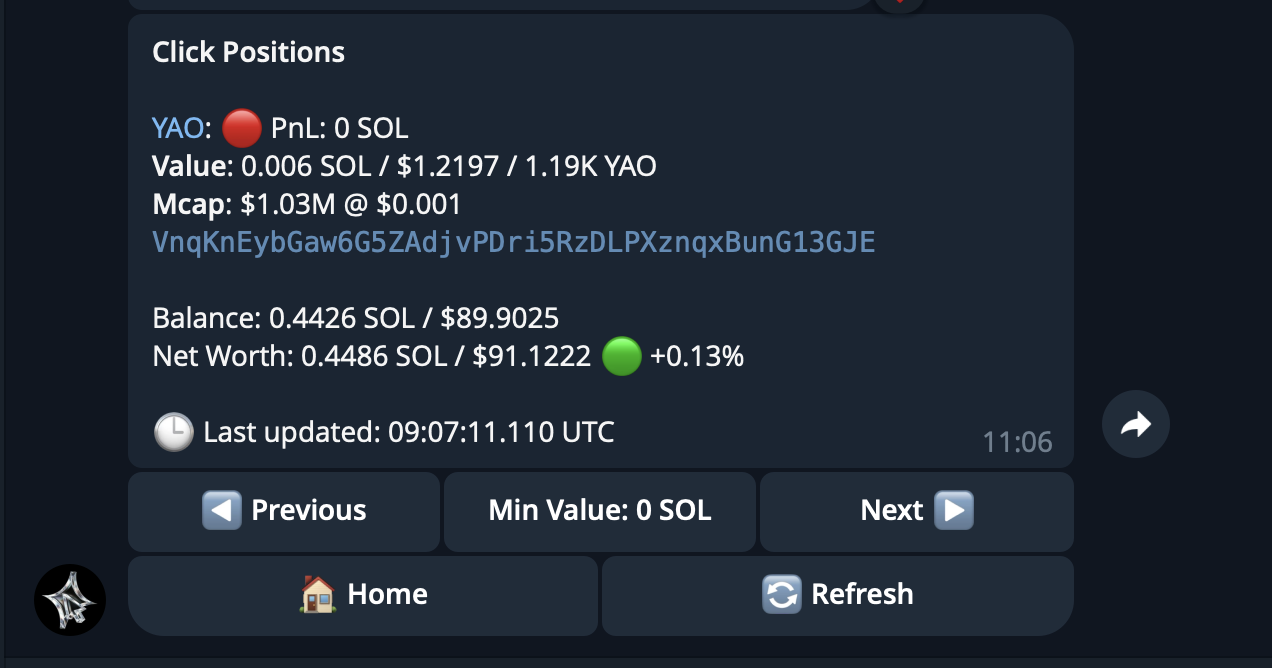
Task: Advance using the Next button label
Action: (891, 510)
